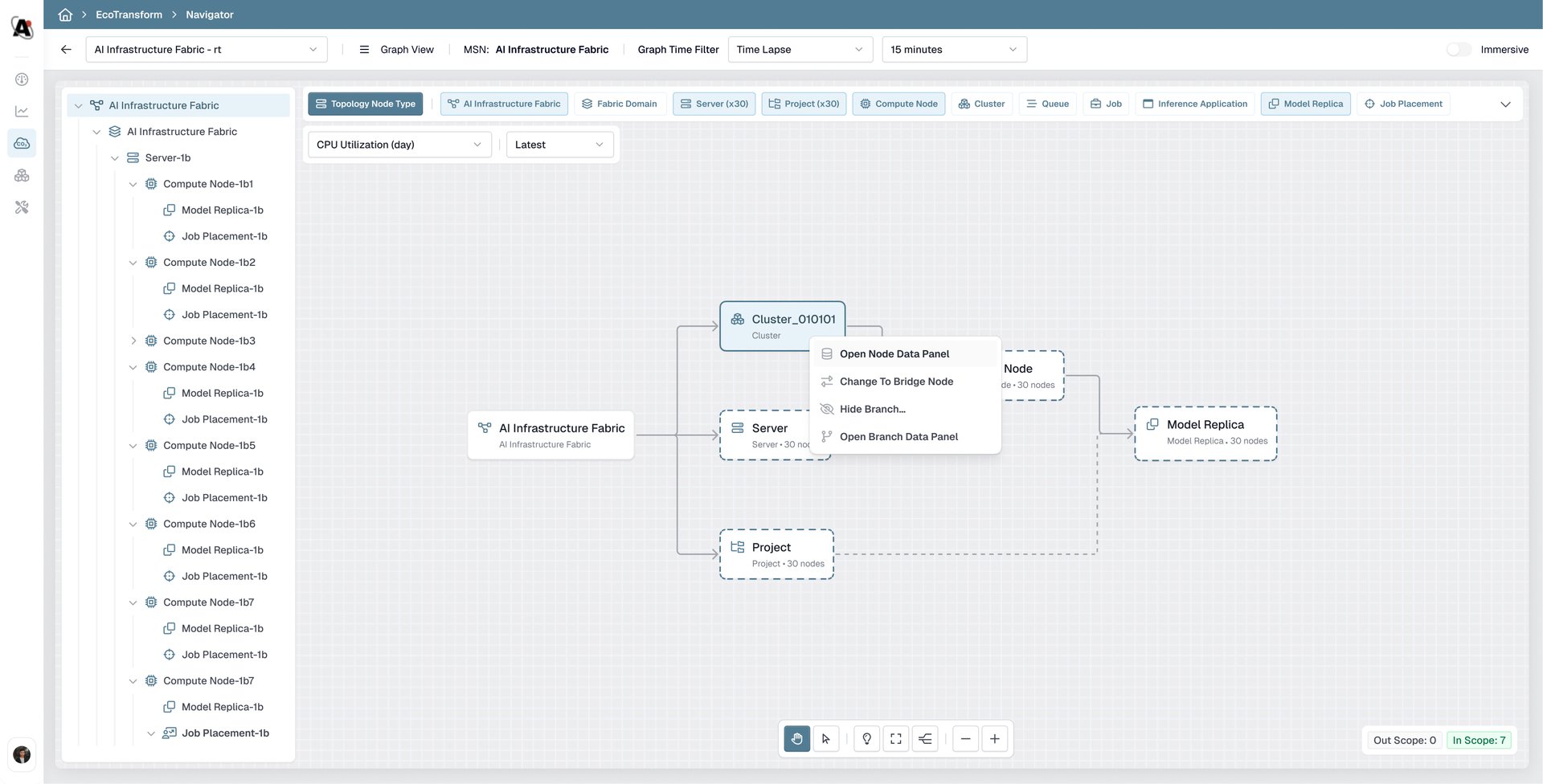
Task: Click the fit-to-screen icon
Action: 896,739
